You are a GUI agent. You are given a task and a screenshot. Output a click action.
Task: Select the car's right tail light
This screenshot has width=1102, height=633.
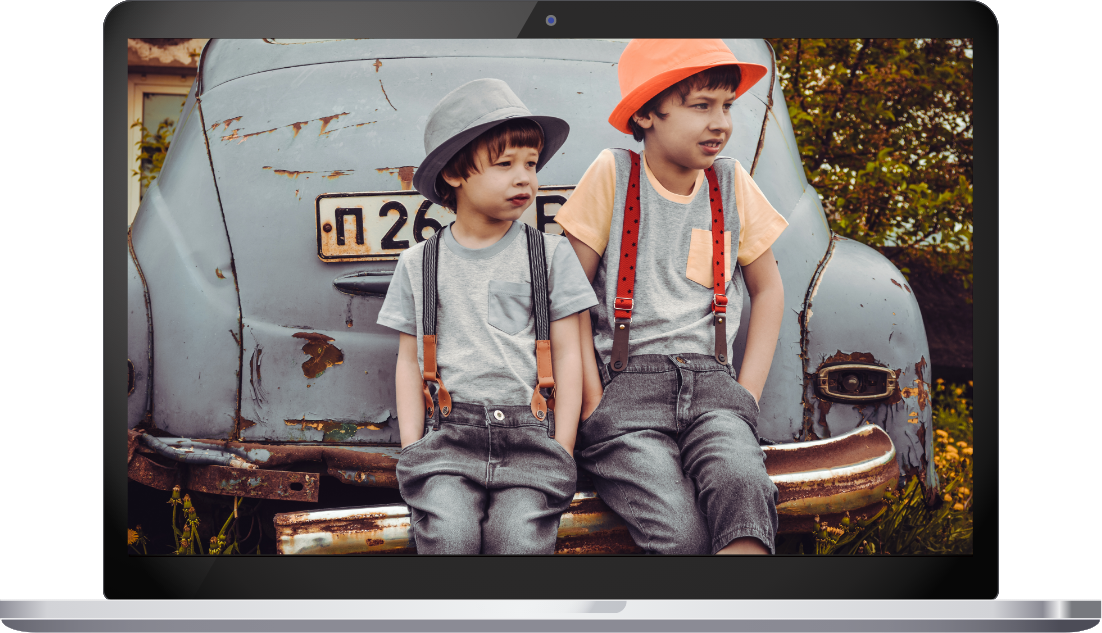(855, 382)
